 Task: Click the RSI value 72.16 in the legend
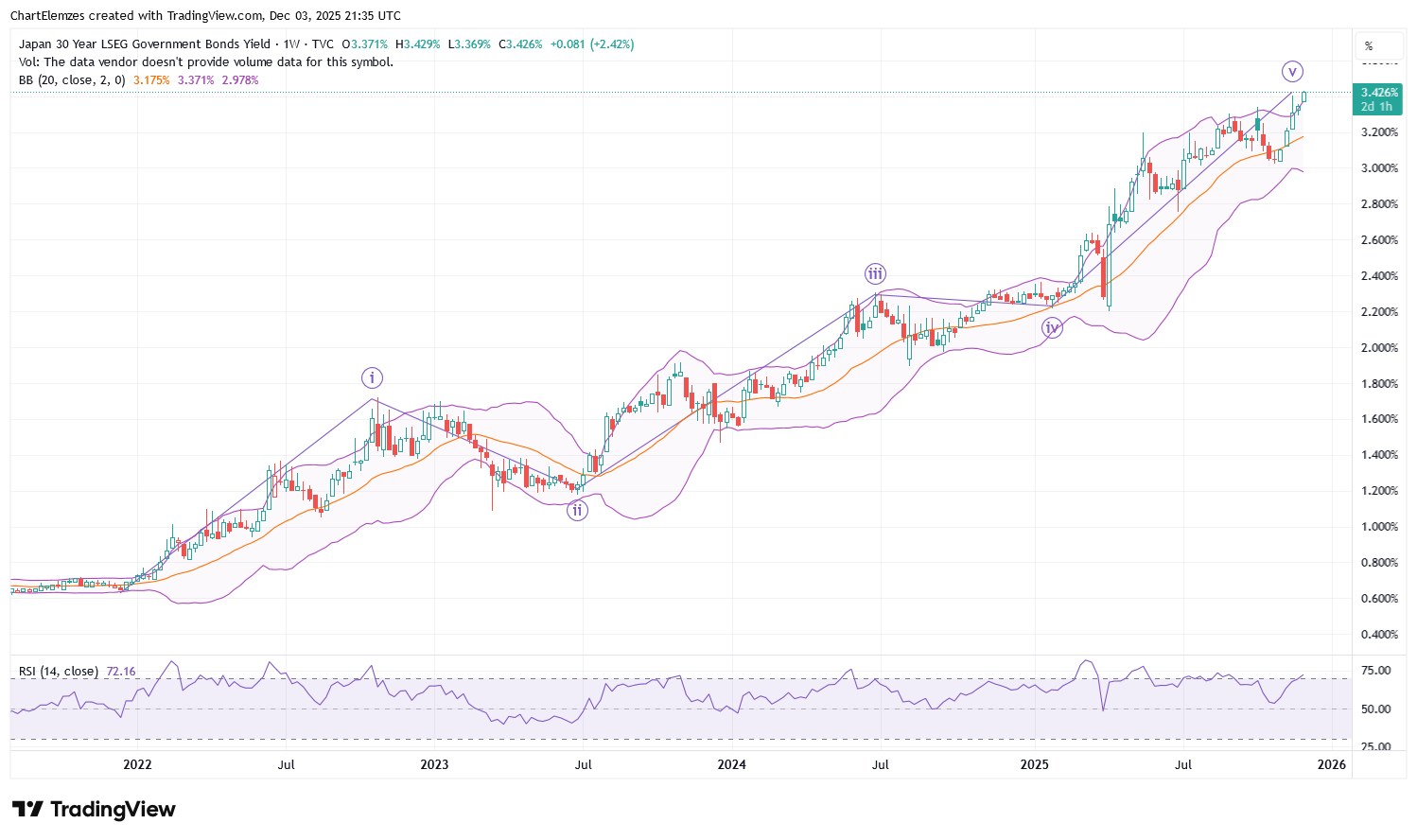click(x=121, y=672)
